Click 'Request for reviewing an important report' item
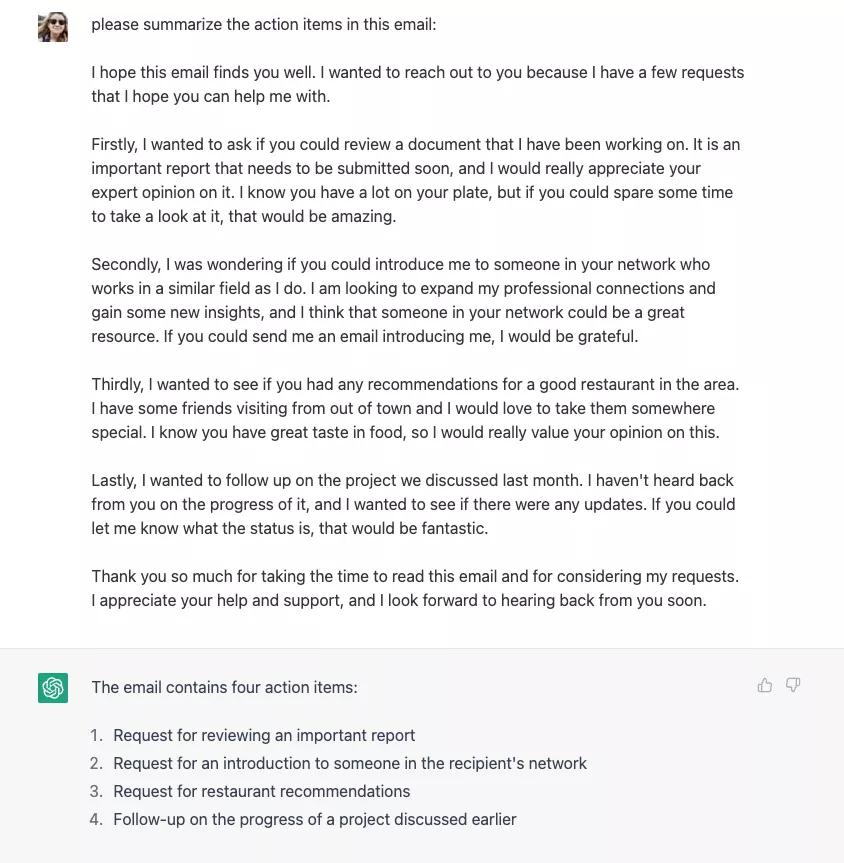Viewport: 844px width, 863px height. (264, 735)
